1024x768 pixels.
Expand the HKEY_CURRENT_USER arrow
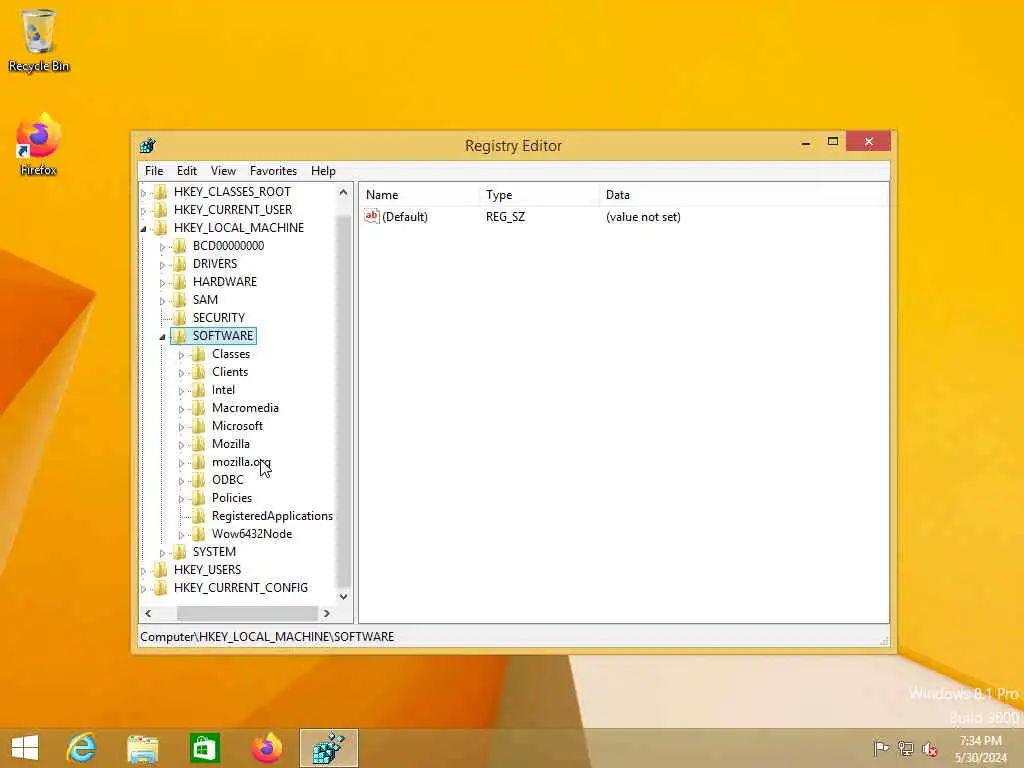tap(144, 210)
